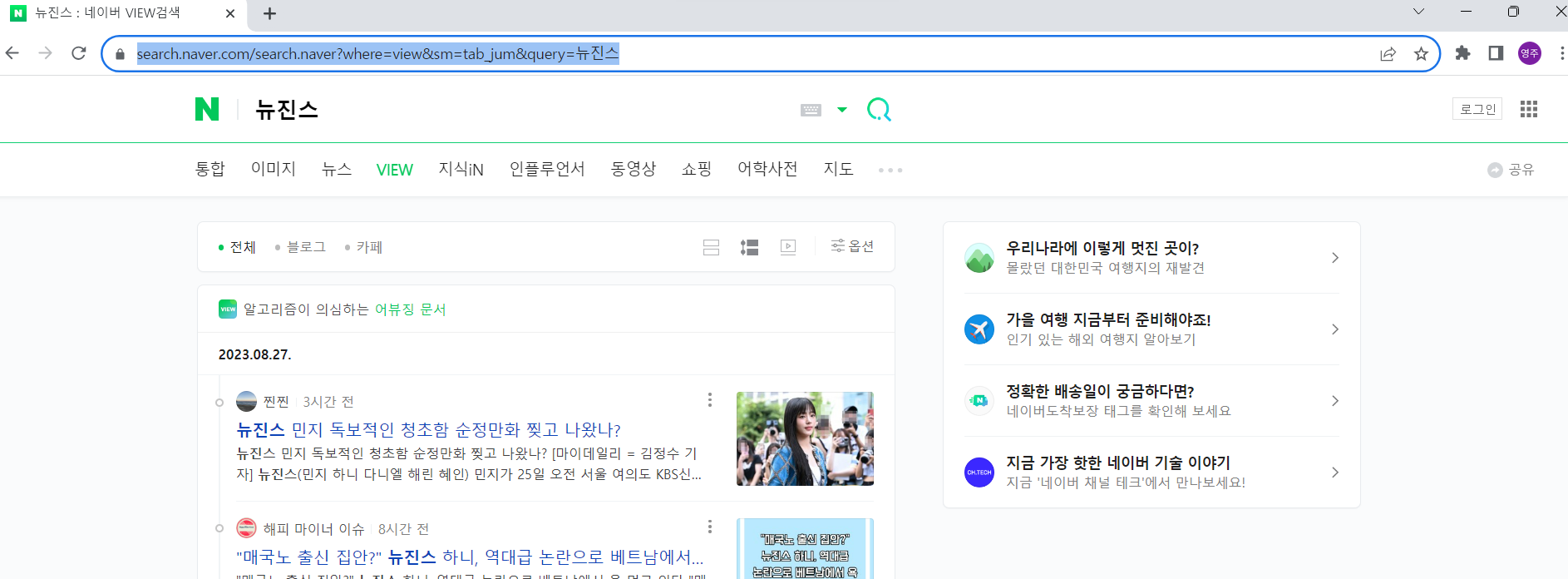Click the browser forward arrow
The width and height of the screenshot is (1568, 579).
click(46, 53)
